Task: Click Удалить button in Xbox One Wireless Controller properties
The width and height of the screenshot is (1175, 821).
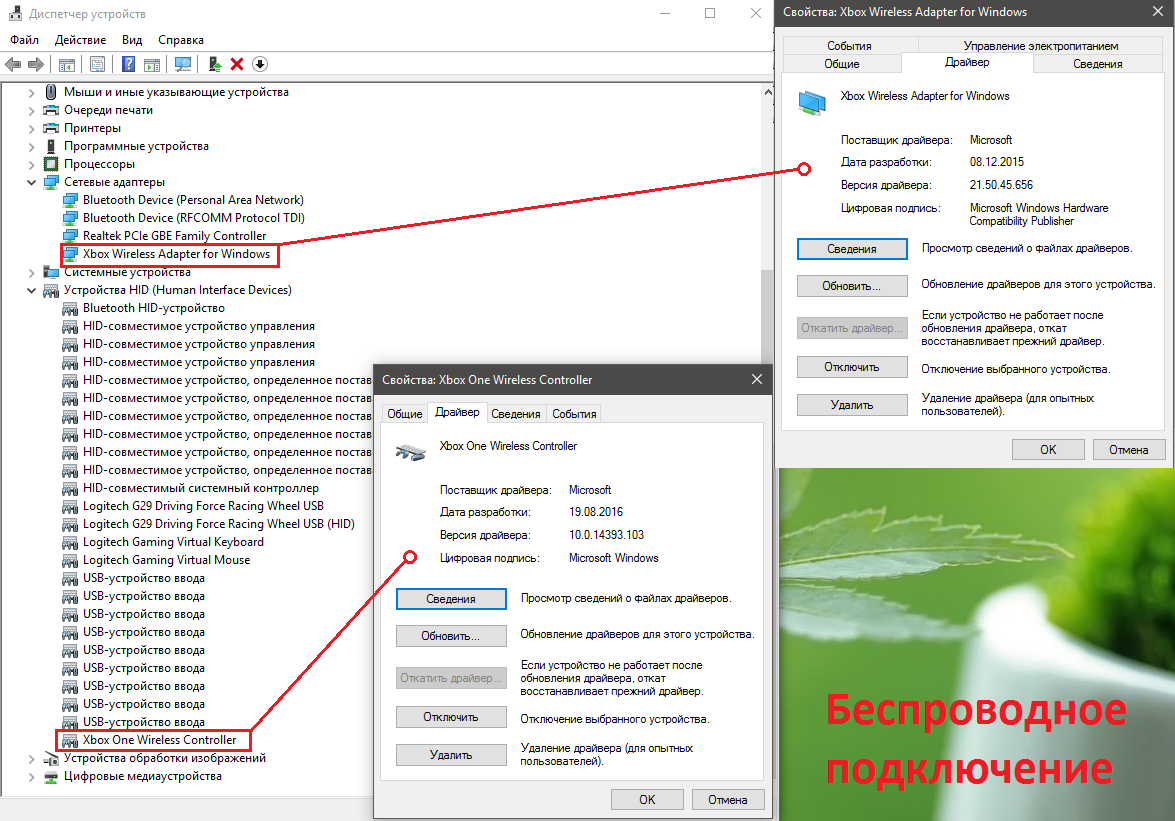Action: (x=451, y=755)
